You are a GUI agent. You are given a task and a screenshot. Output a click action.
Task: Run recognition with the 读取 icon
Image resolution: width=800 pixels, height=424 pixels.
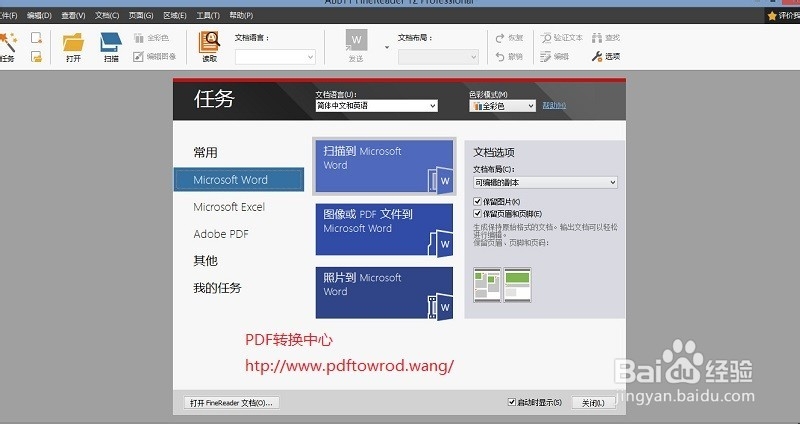pos(209,42)
